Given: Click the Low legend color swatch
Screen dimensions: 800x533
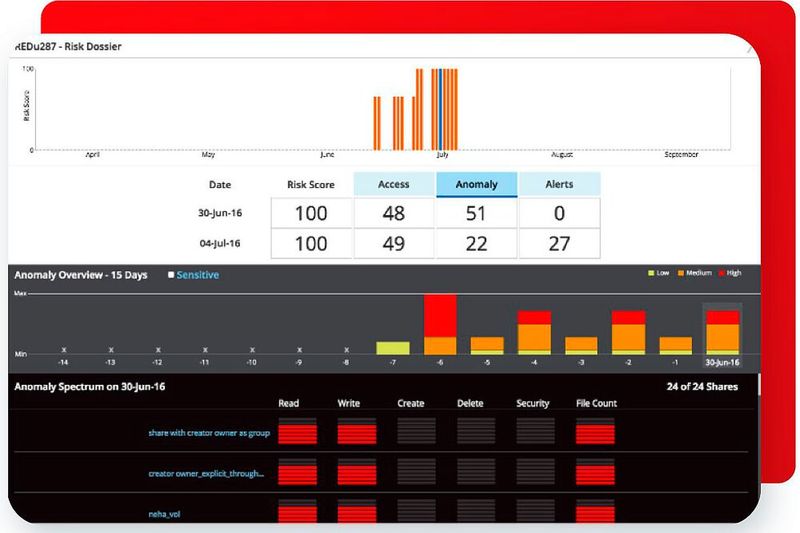Looking at the screenshot, I should [651, 274].
